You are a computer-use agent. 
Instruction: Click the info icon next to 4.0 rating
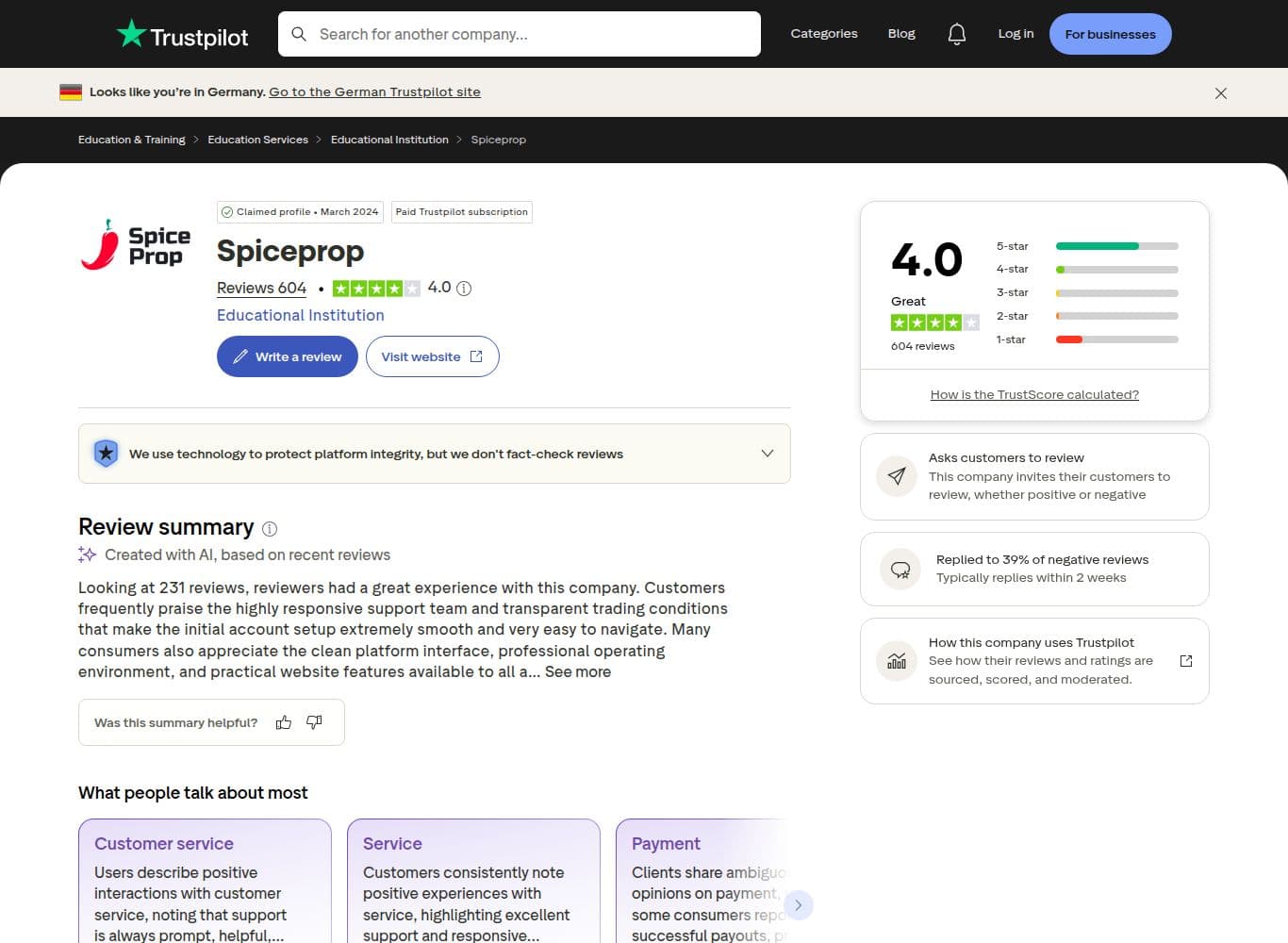(x=464, y=289)
